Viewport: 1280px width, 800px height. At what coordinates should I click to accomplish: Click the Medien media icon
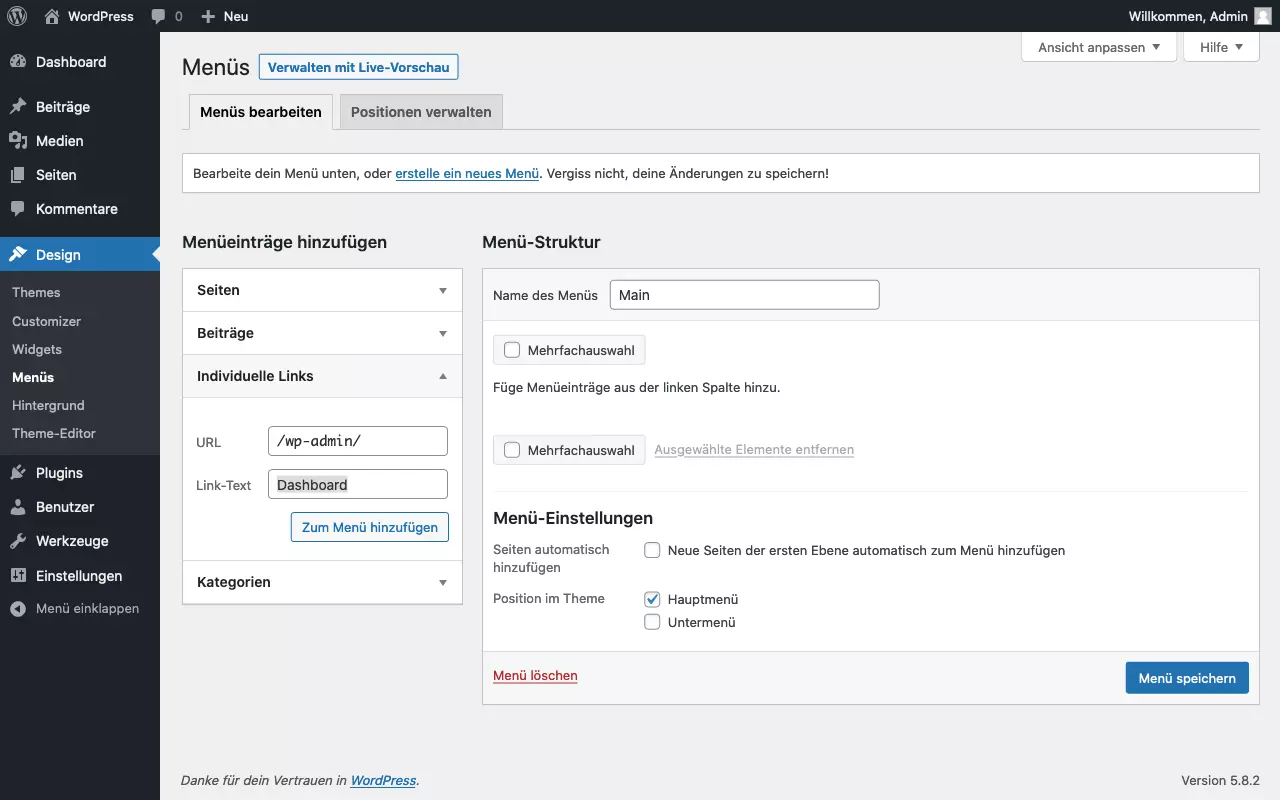[18, 141]
